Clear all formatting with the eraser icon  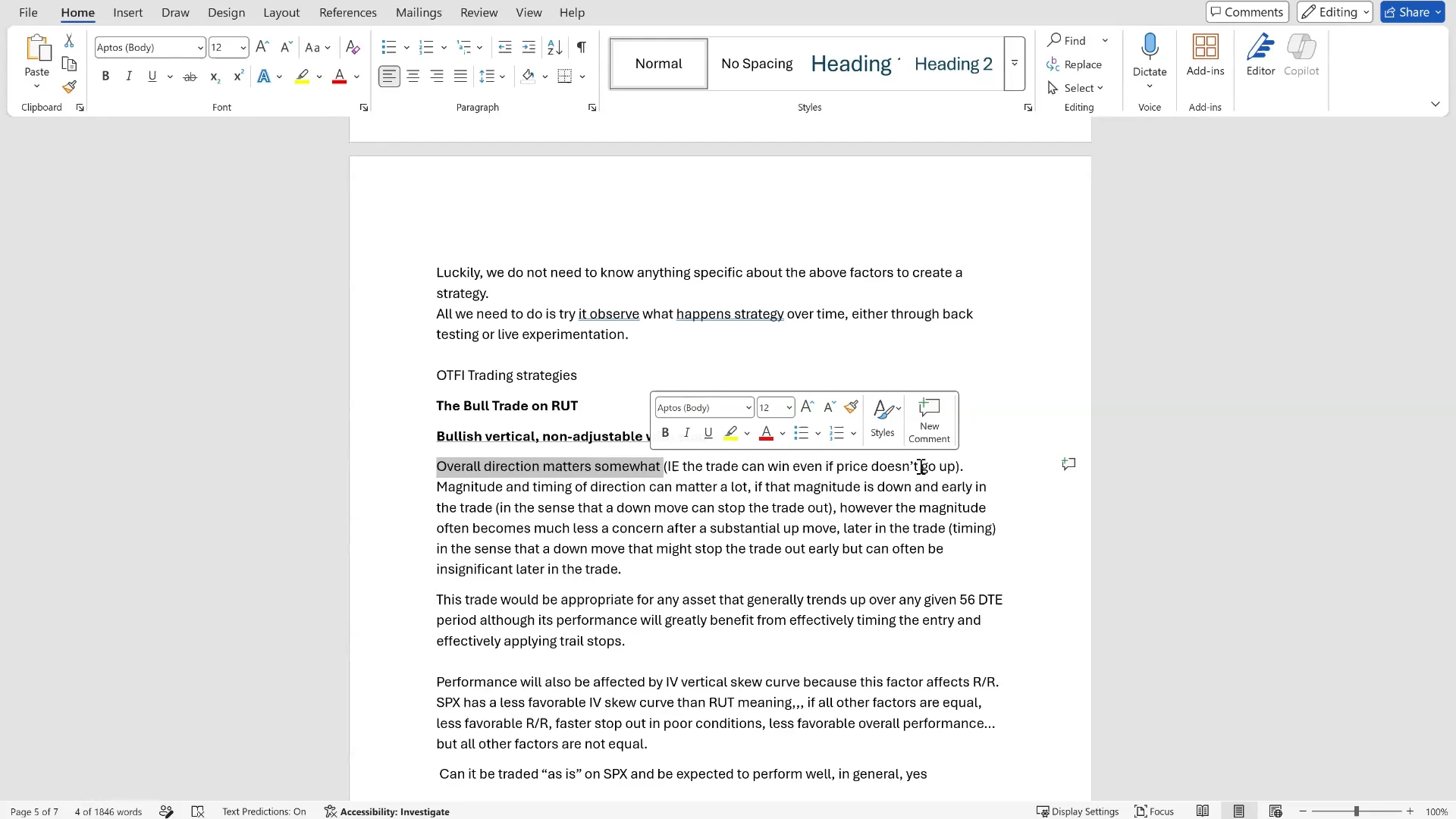(353, 48)
